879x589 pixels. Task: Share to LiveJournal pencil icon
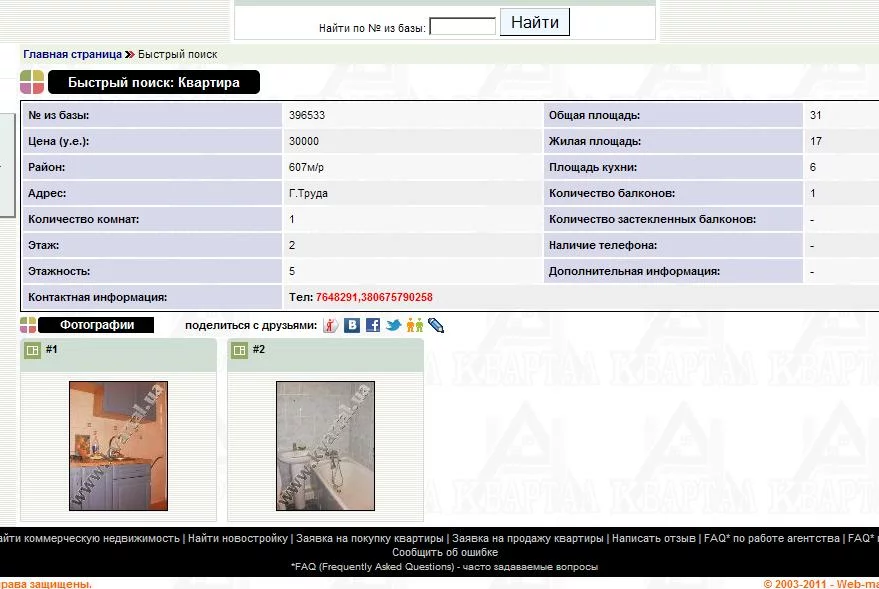436,326
